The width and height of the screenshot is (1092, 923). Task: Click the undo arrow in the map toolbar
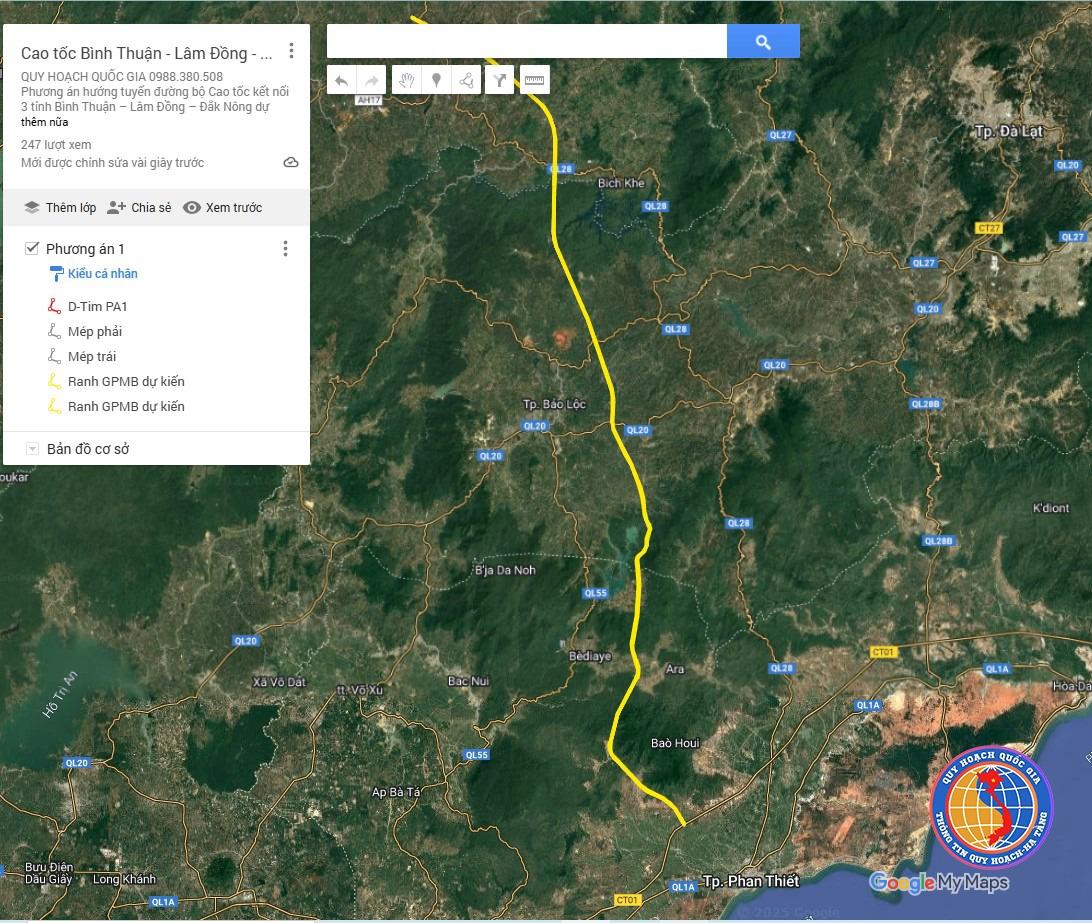click(x=342, y=81)
